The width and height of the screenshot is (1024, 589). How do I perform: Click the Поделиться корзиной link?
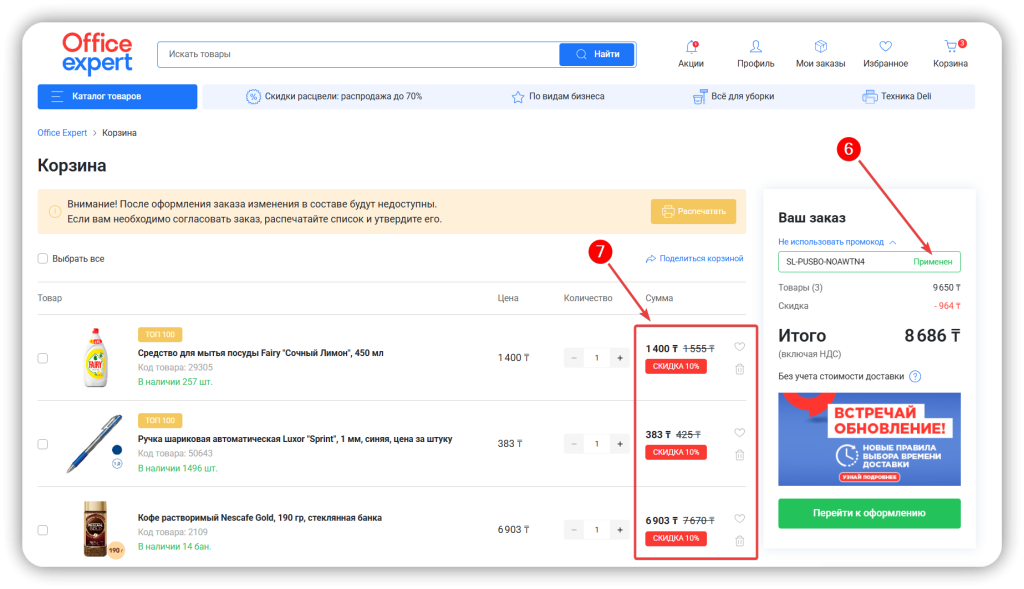coord(694,259)
